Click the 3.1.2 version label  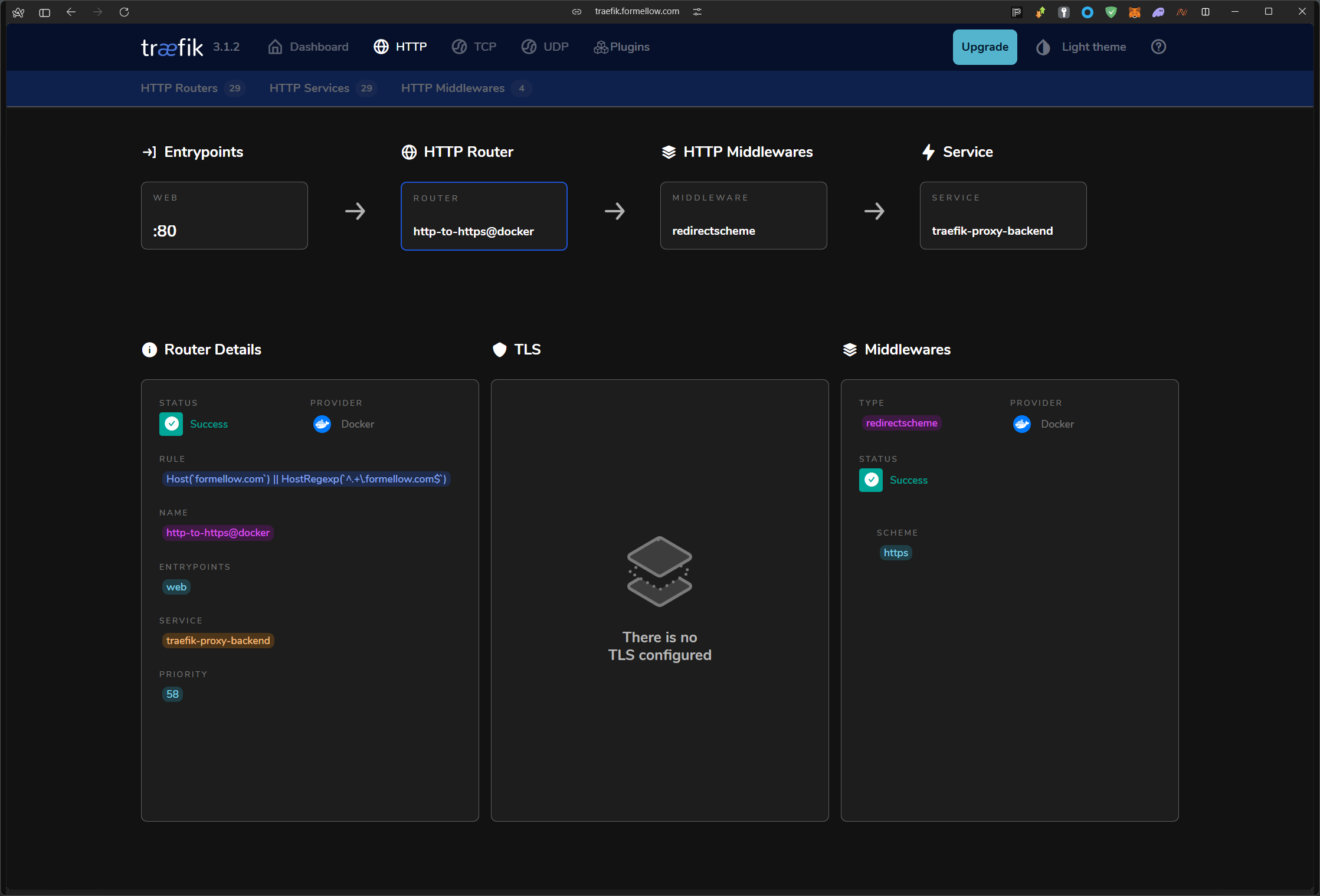[227, 47]
